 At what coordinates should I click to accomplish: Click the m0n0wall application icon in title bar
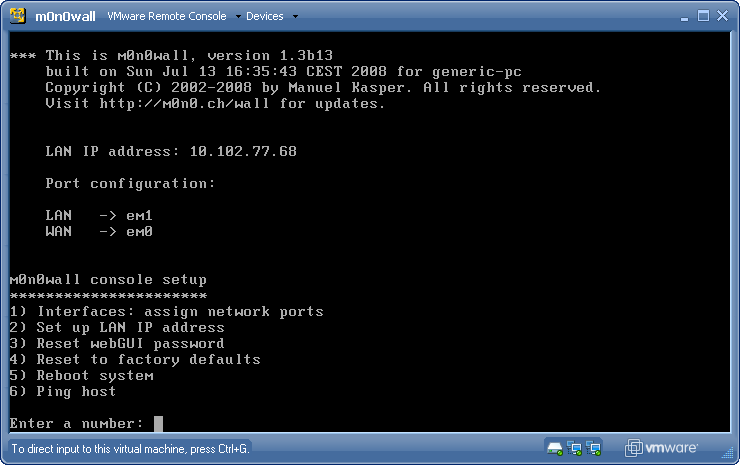[x=18, y=16]
